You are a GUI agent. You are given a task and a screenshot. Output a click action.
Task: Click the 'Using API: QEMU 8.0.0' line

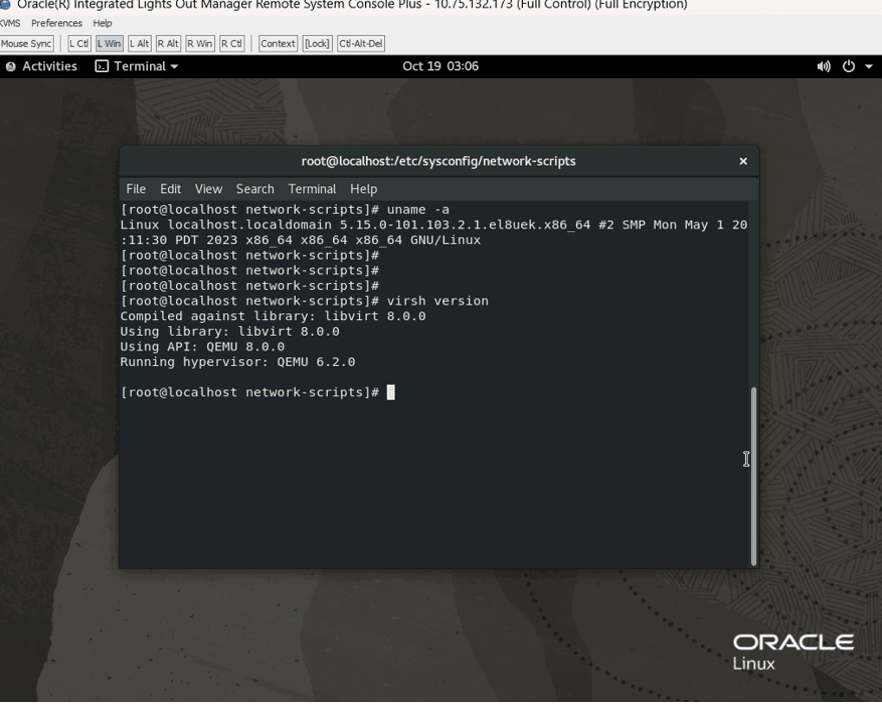coord(202,347)
